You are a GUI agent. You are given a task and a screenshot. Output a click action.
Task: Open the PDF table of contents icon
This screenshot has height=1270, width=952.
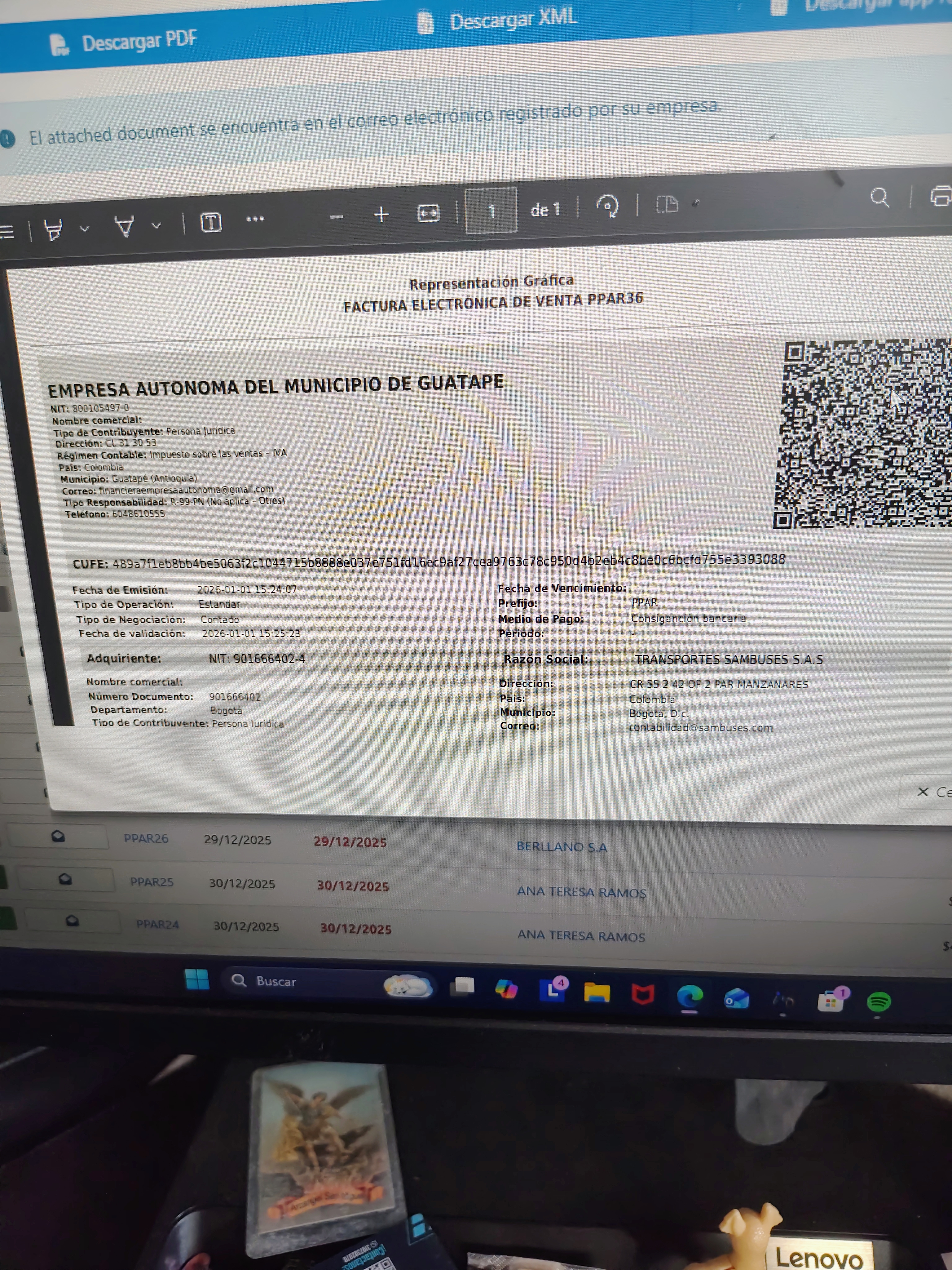point(7,231)
